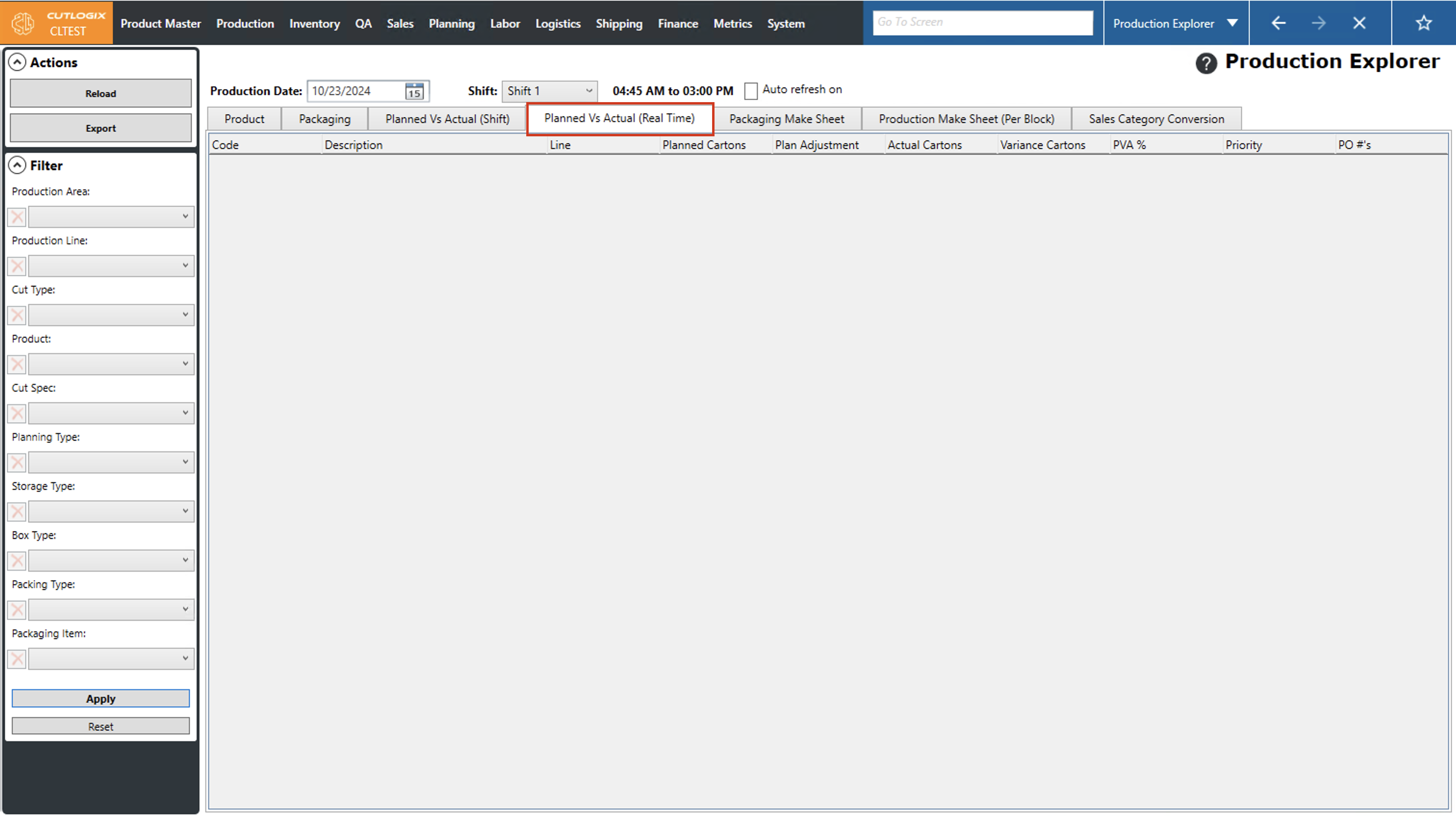This screenshot has width=1456, height=816.
Task: Open the Shift dropdown
Action: (x=549, y=91)
